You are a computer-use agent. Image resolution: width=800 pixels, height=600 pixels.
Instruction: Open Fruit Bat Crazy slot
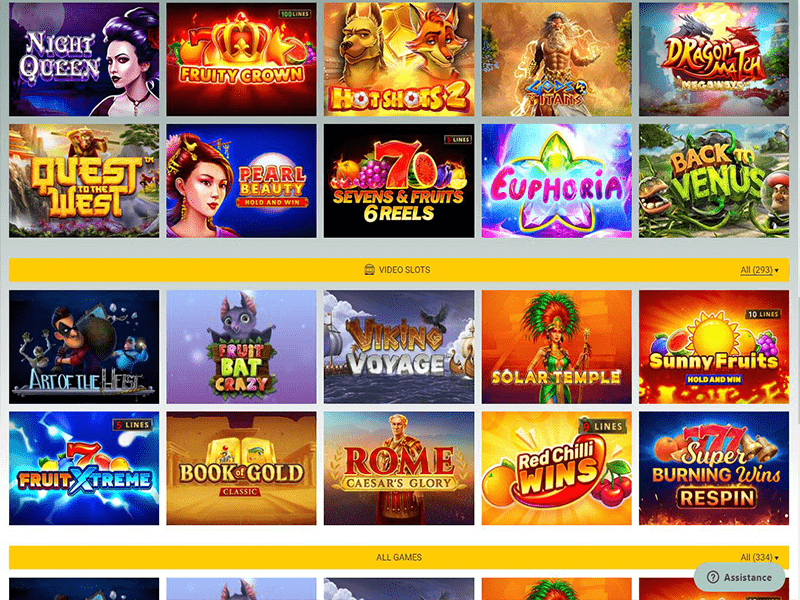coord(241,347)
